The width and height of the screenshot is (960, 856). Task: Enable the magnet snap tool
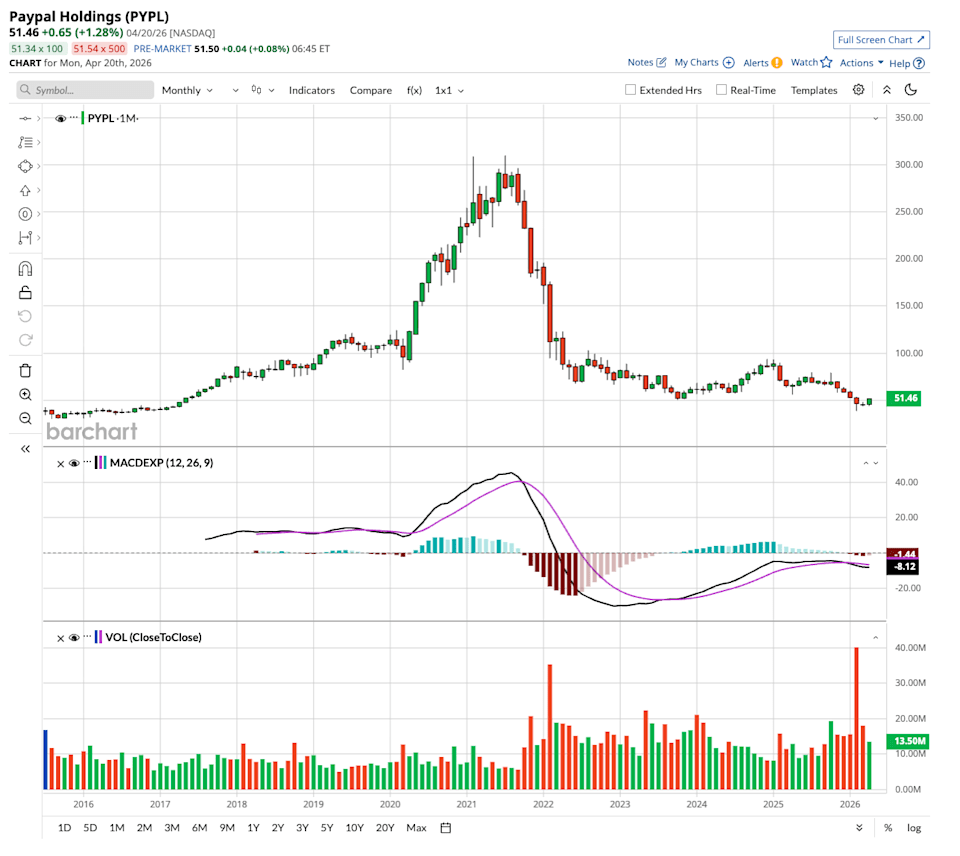pyautogui.click(x=24, y=267)
